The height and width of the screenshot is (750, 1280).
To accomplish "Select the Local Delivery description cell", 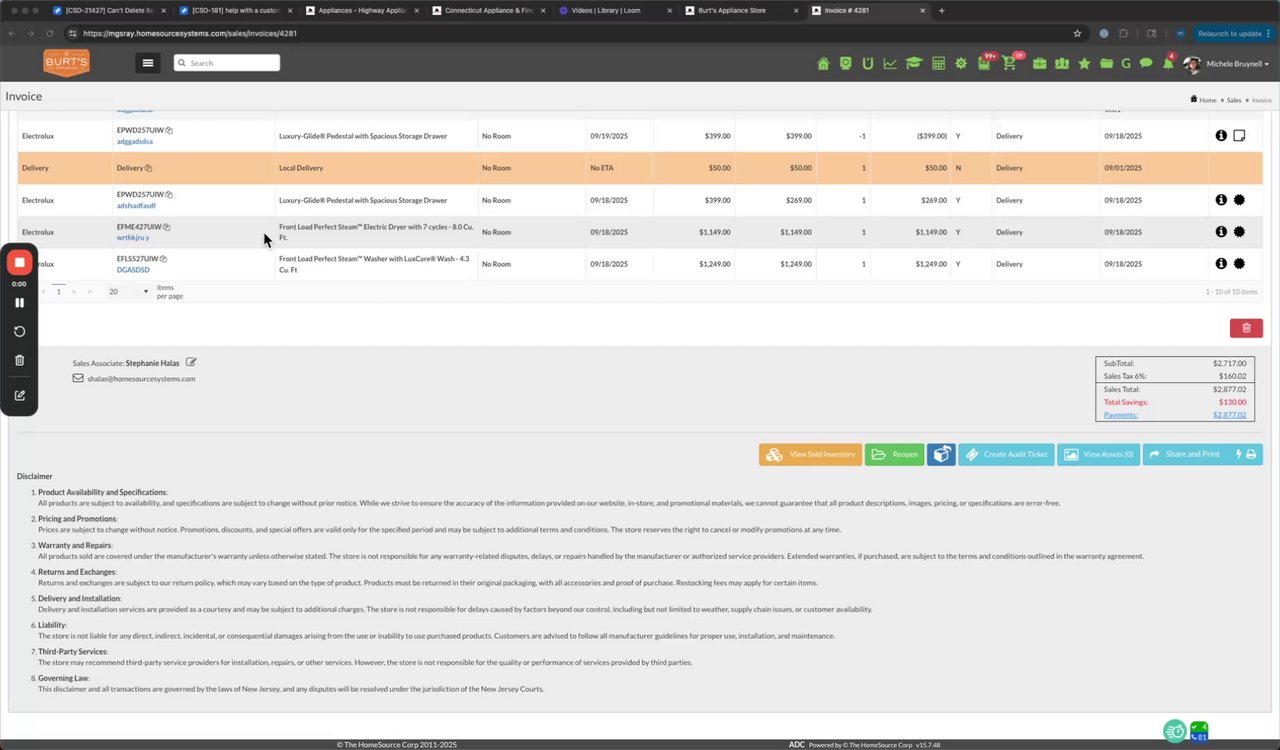I will [376, 168].
